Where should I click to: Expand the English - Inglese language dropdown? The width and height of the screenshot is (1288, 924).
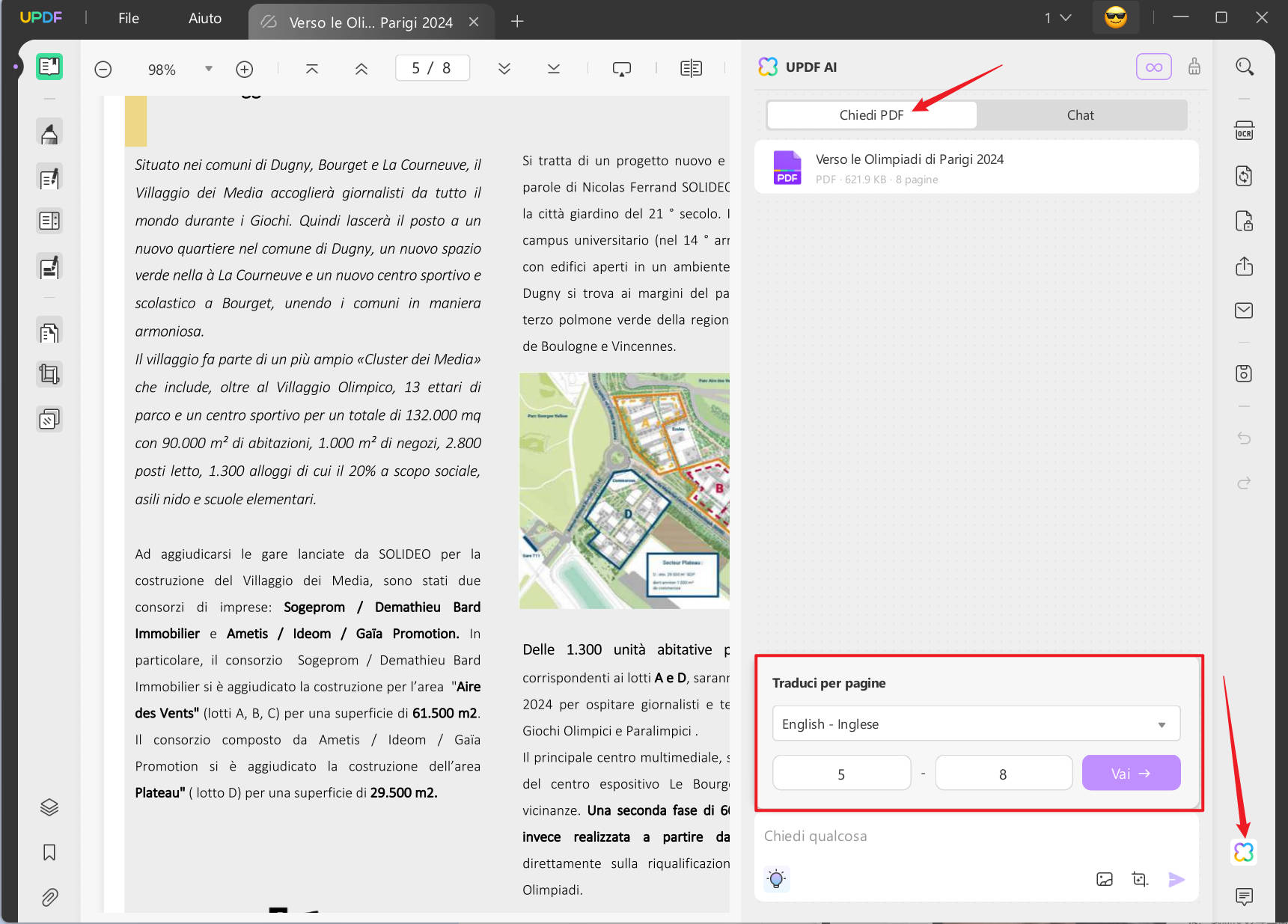click(976, 723)
